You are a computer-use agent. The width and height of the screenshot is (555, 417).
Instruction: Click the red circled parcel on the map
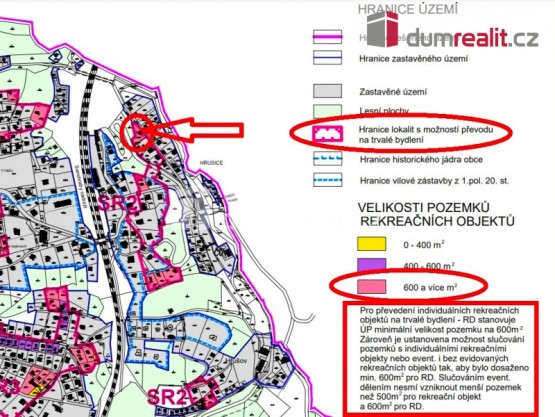138,132
